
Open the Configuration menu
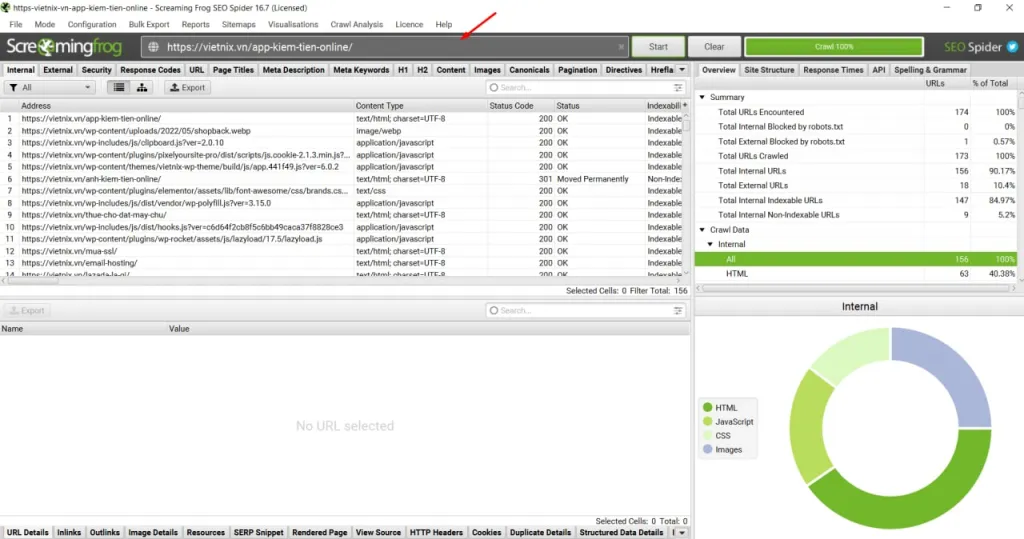click(x=91, y=24)
